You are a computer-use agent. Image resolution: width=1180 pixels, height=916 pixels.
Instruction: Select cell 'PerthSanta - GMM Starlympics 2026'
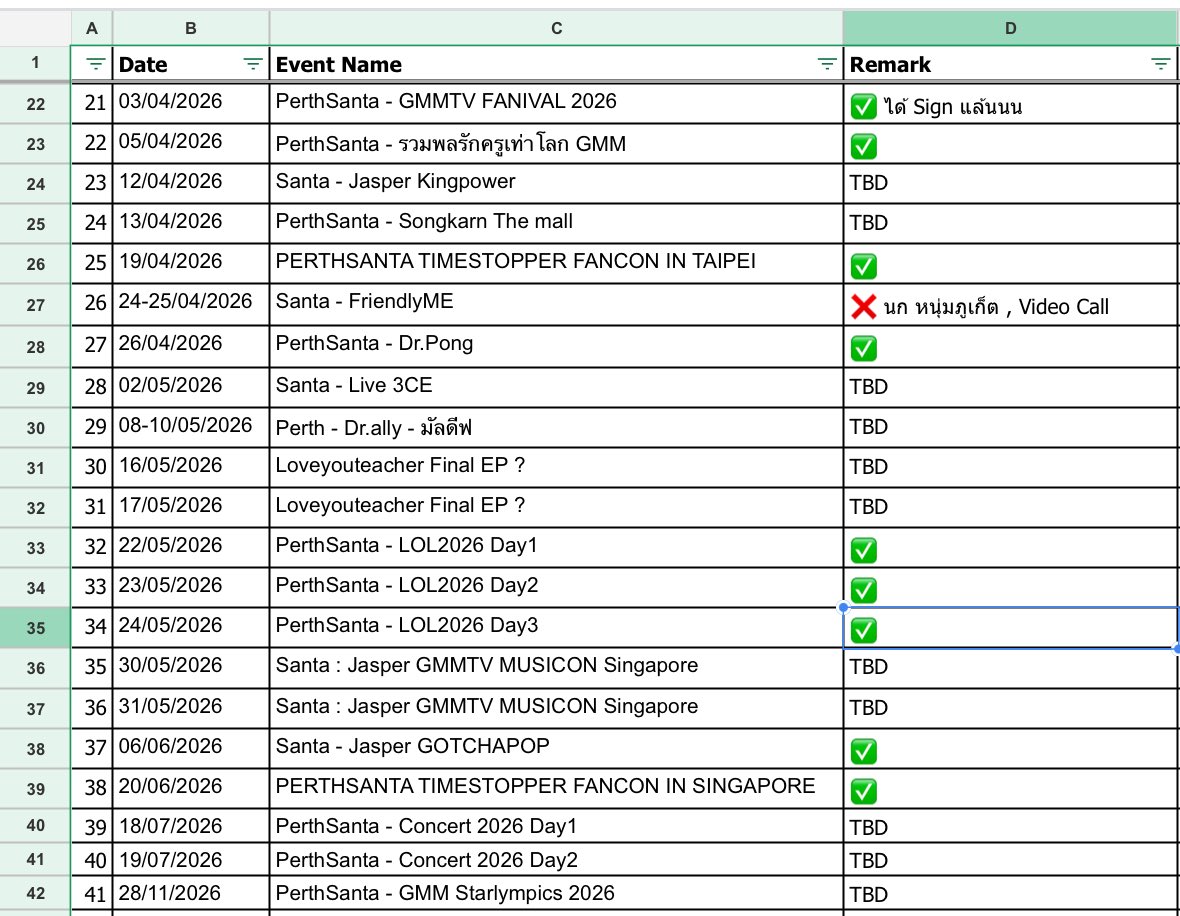556,893
